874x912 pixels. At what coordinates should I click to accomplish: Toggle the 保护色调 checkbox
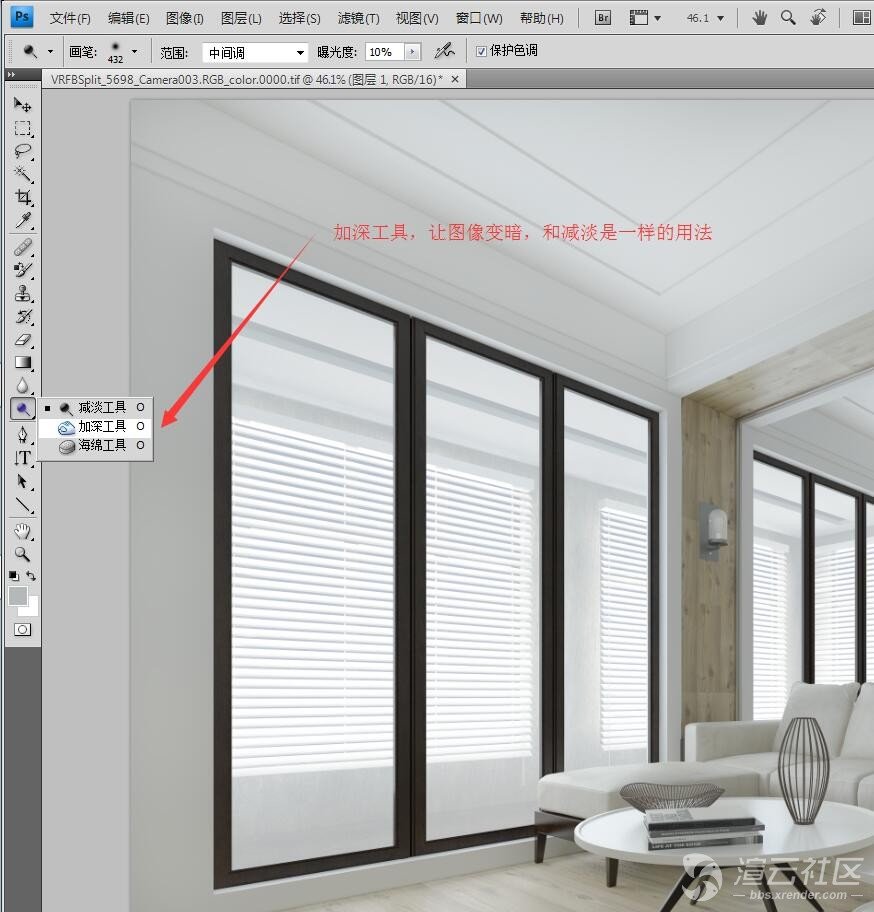(x=481, y=52)
